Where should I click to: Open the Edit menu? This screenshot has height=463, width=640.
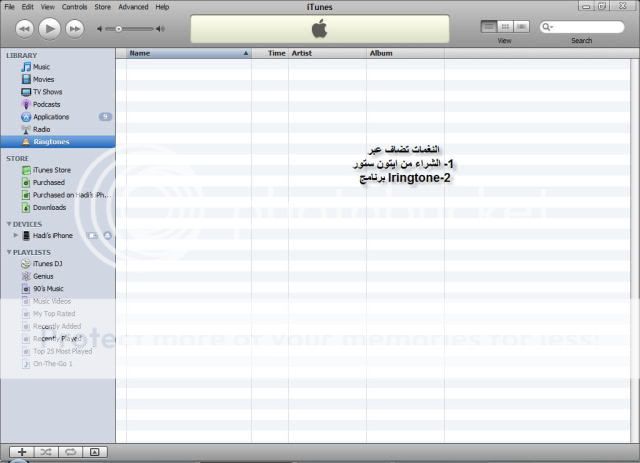click(x=28, y=7)
